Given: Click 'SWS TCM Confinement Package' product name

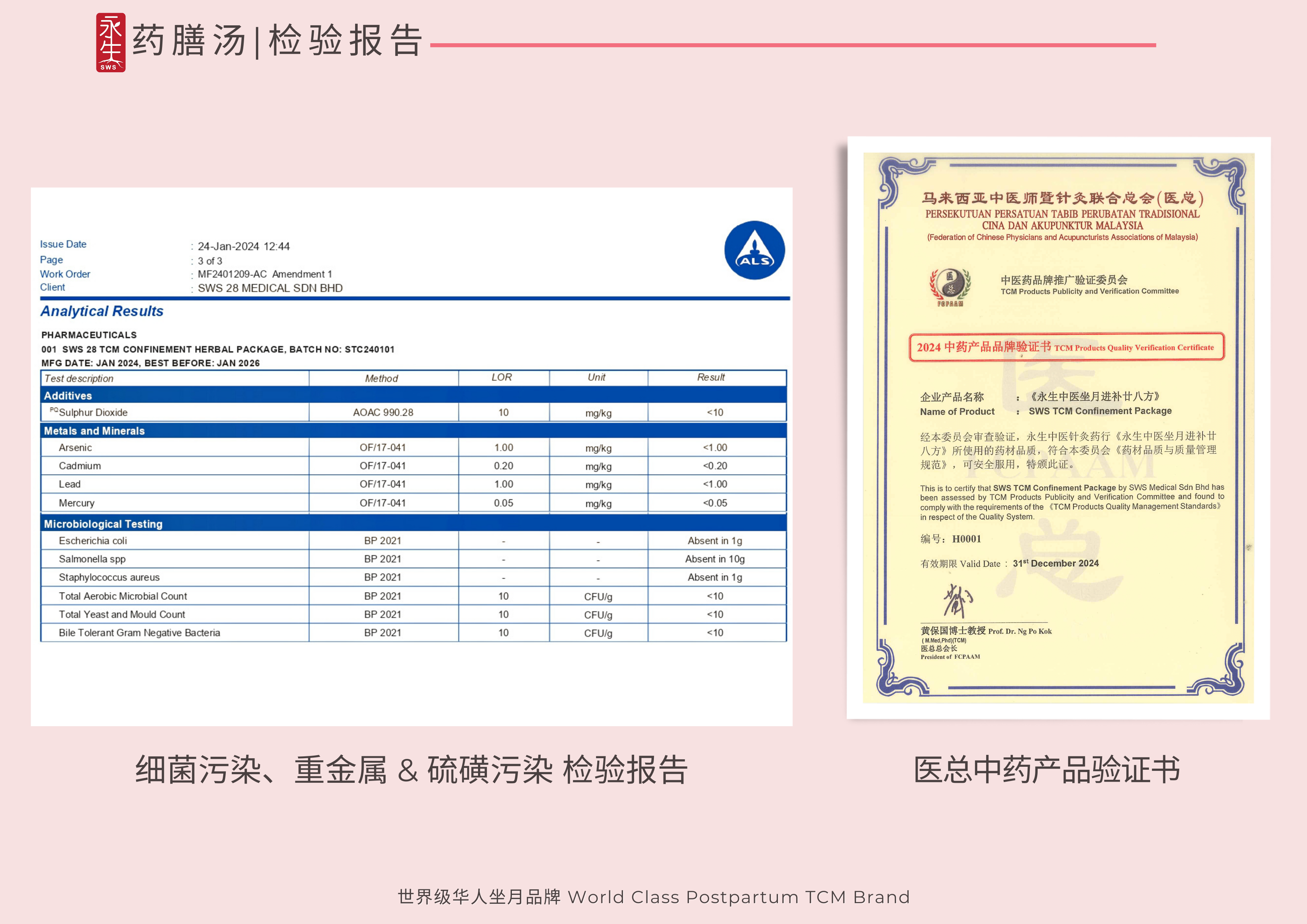Looking at the screenshot, I should (1100, 411).
